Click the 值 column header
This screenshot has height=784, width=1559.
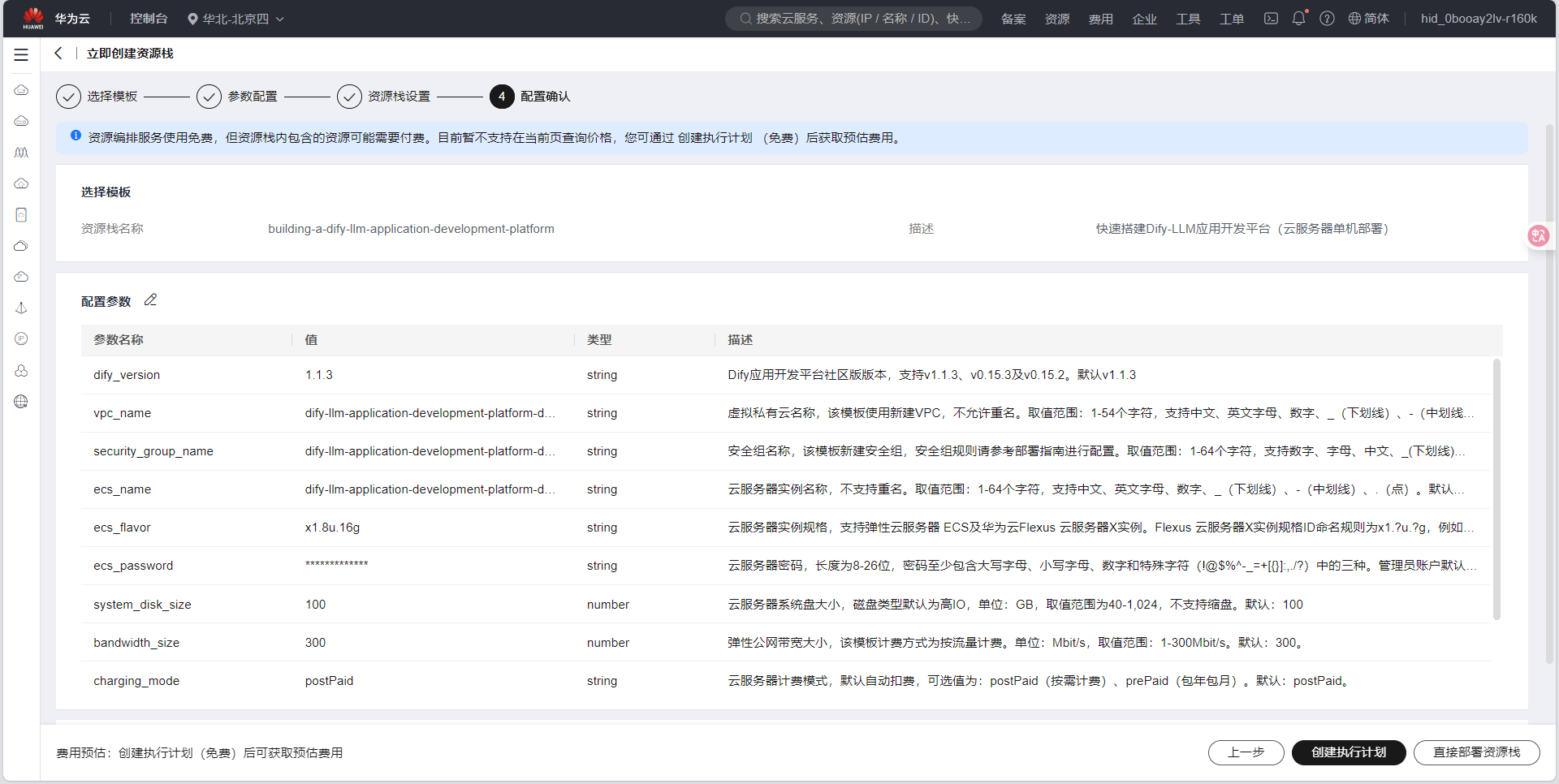coord(311,340)
